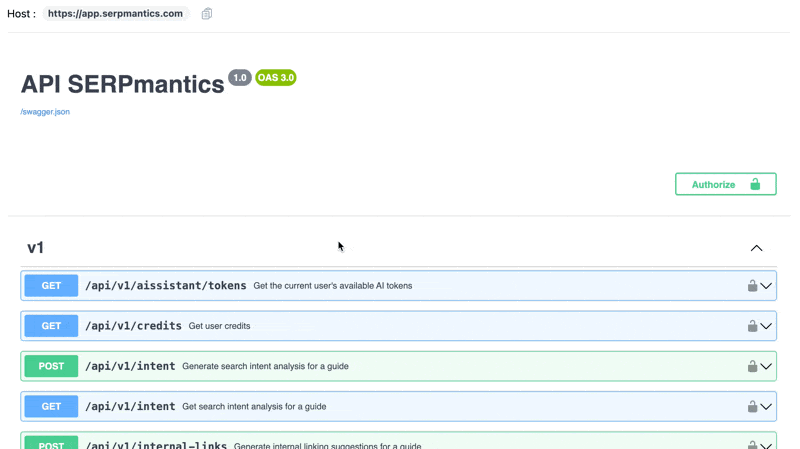Viewport: 800px width, 449px height.
Task: Click the GET badge for aissistant/tokens
Action: click(51, 286)
